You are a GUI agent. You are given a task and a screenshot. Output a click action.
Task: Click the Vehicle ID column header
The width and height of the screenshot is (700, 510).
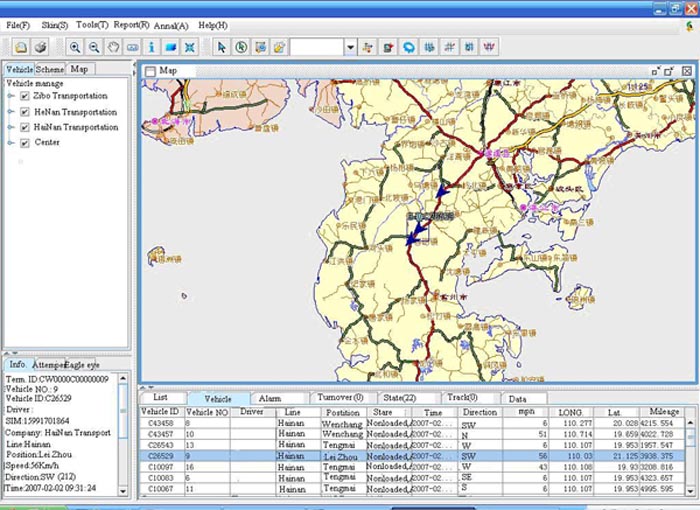(x=160, y=411)
